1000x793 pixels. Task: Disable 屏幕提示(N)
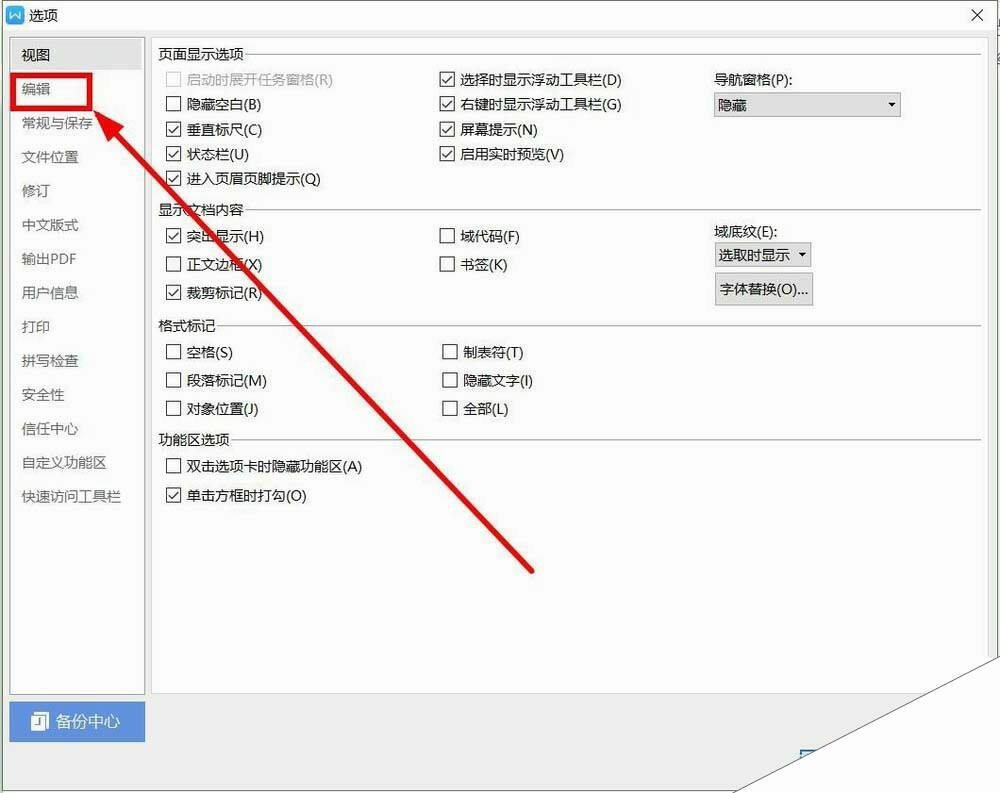447,130
